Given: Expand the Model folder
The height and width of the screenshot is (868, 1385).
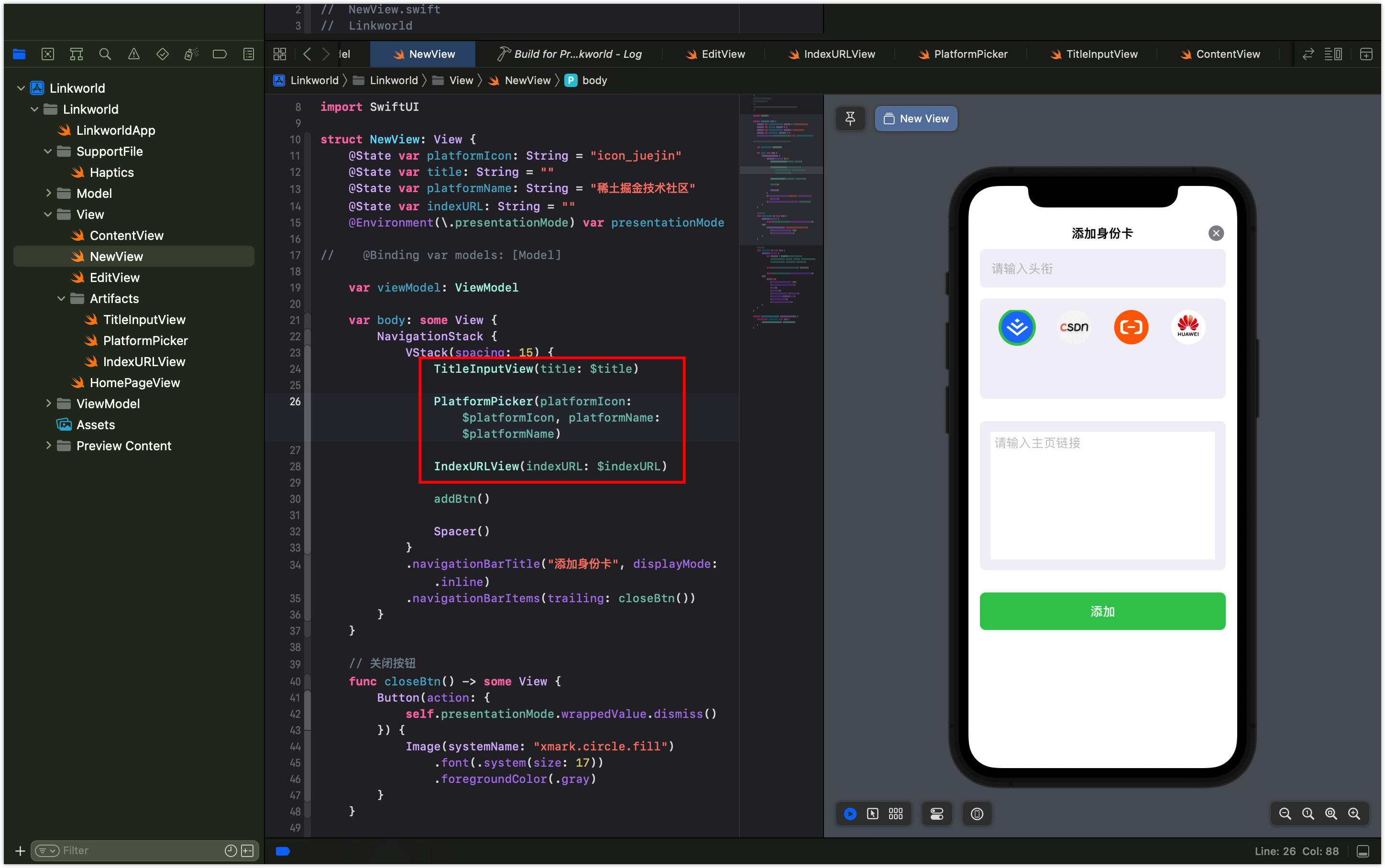Looking at the screenshot, I should click(48, 194).
